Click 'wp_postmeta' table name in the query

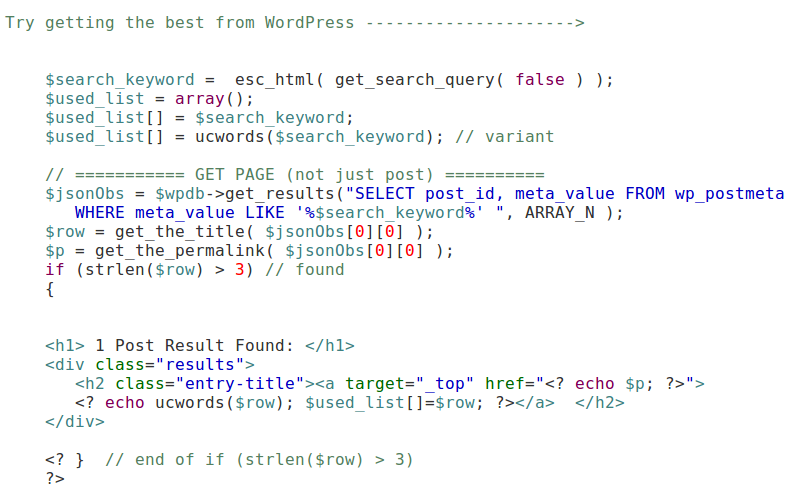click(x=729, y=193)
